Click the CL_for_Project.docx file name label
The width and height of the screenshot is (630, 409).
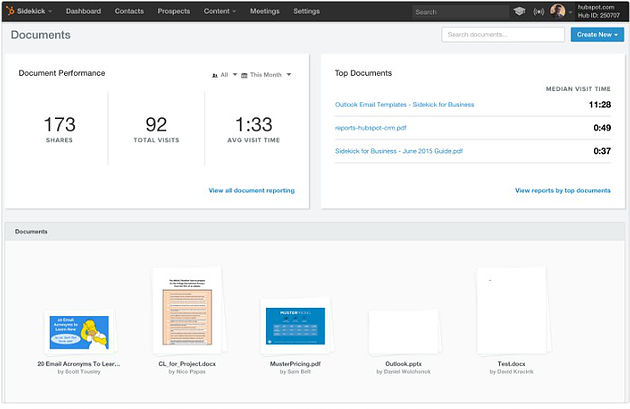(x=187, y=364)
